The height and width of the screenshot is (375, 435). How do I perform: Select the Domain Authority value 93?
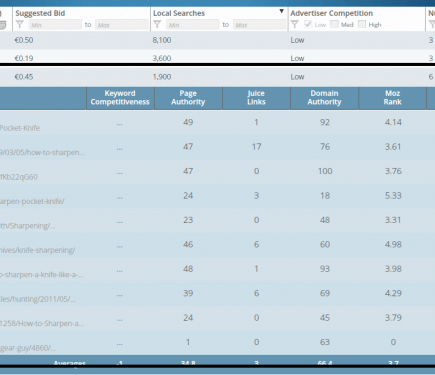pos(325,269)
